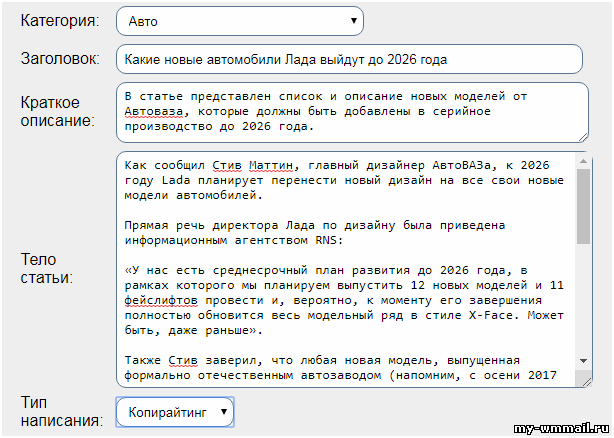614x438 pixels.
Task: Click the Категория label
Action: click(x=60, y=20)
